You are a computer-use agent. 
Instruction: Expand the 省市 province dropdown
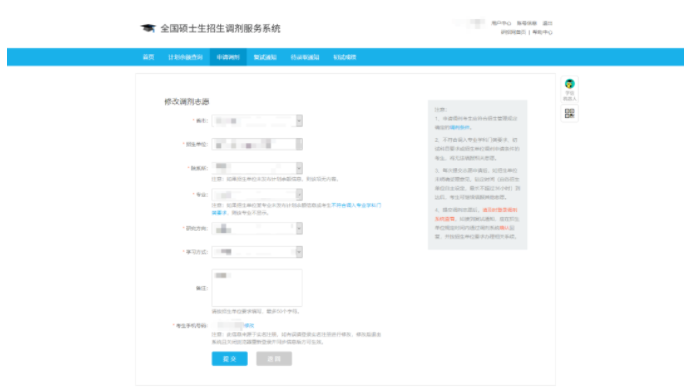(x=257, y=121)
